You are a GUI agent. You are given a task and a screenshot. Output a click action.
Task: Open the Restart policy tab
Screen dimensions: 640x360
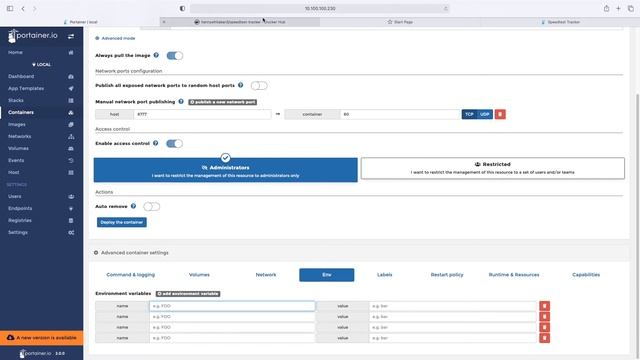tap(447, 275)
